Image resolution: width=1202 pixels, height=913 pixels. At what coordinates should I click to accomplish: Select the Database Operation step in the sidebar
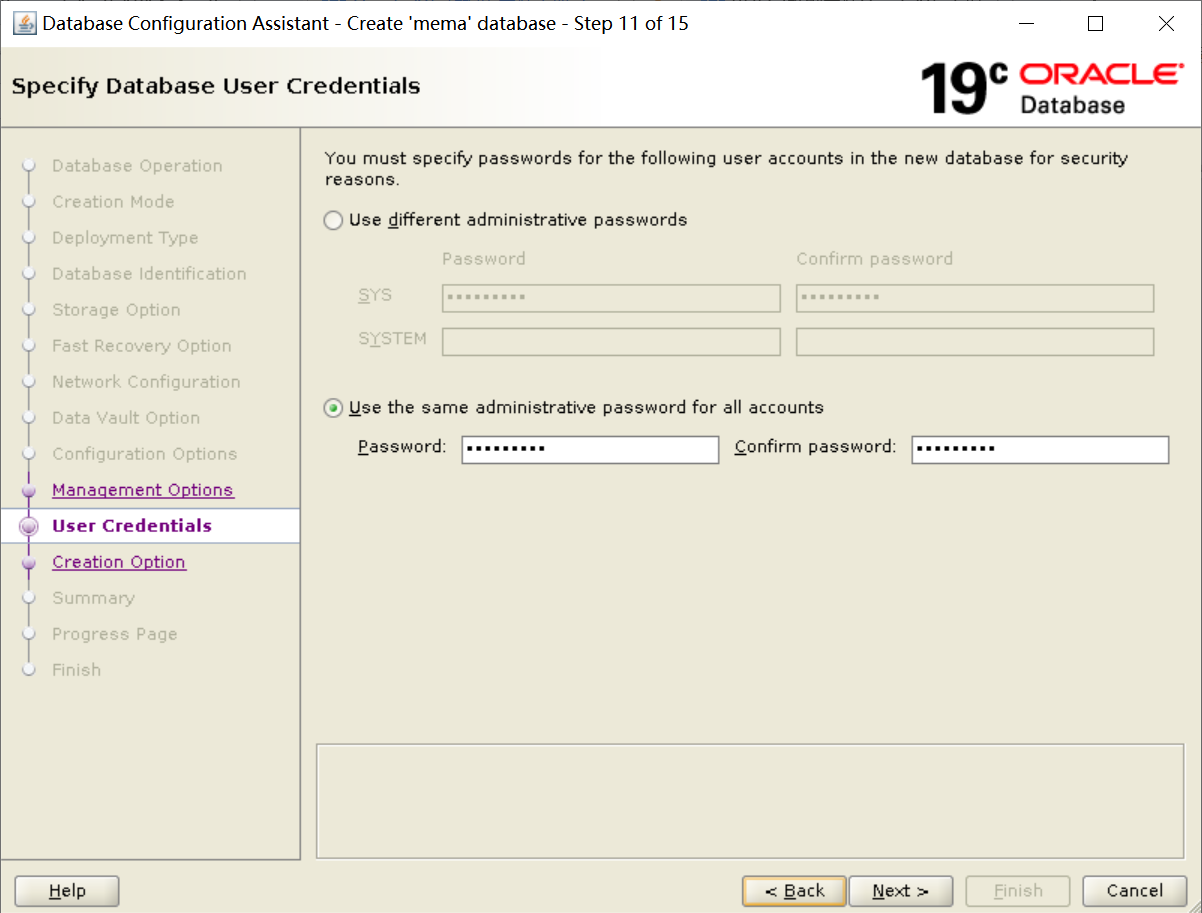(137, 165)
